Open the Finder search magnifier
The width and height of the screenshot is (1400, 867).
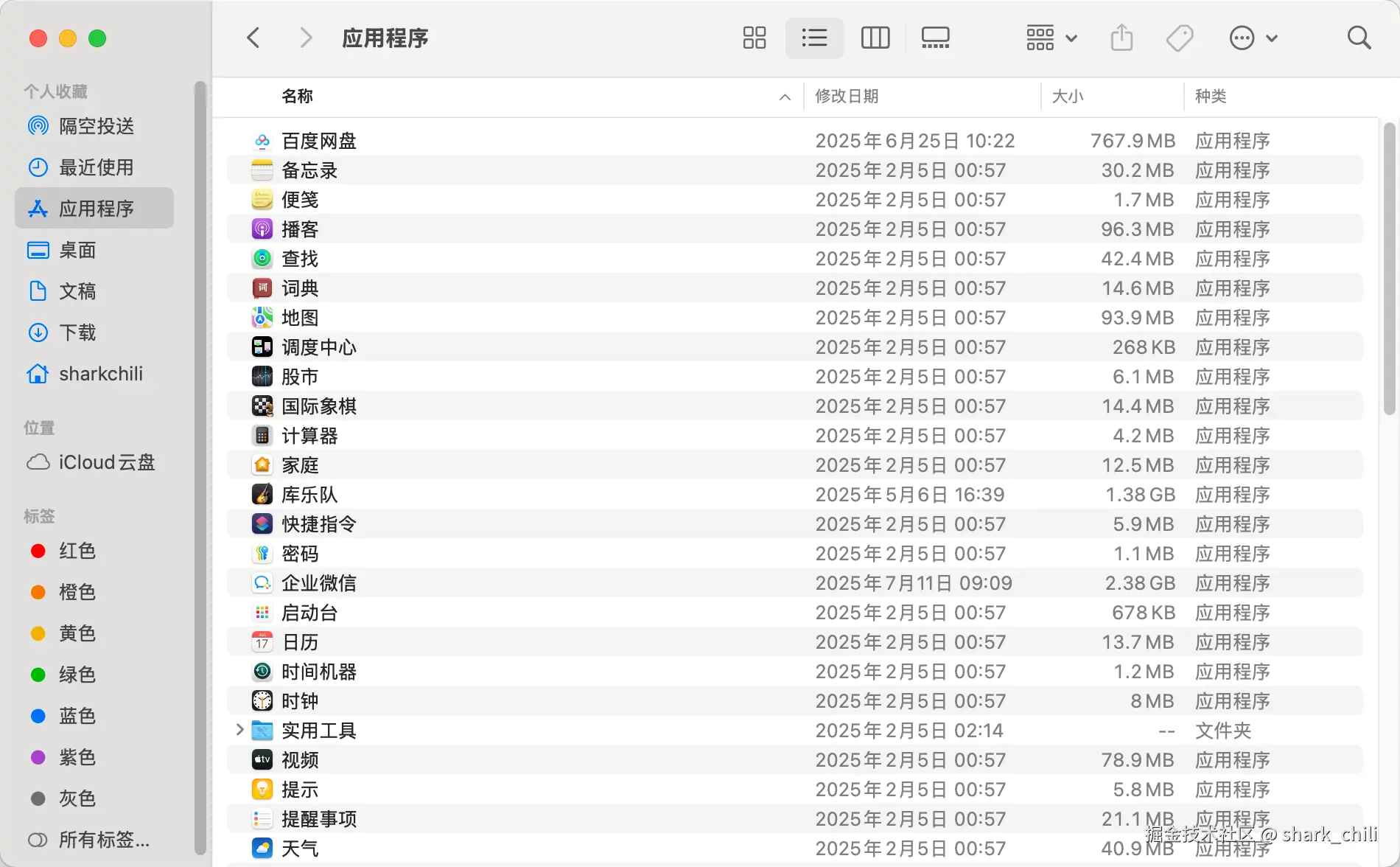(1359, 38)
